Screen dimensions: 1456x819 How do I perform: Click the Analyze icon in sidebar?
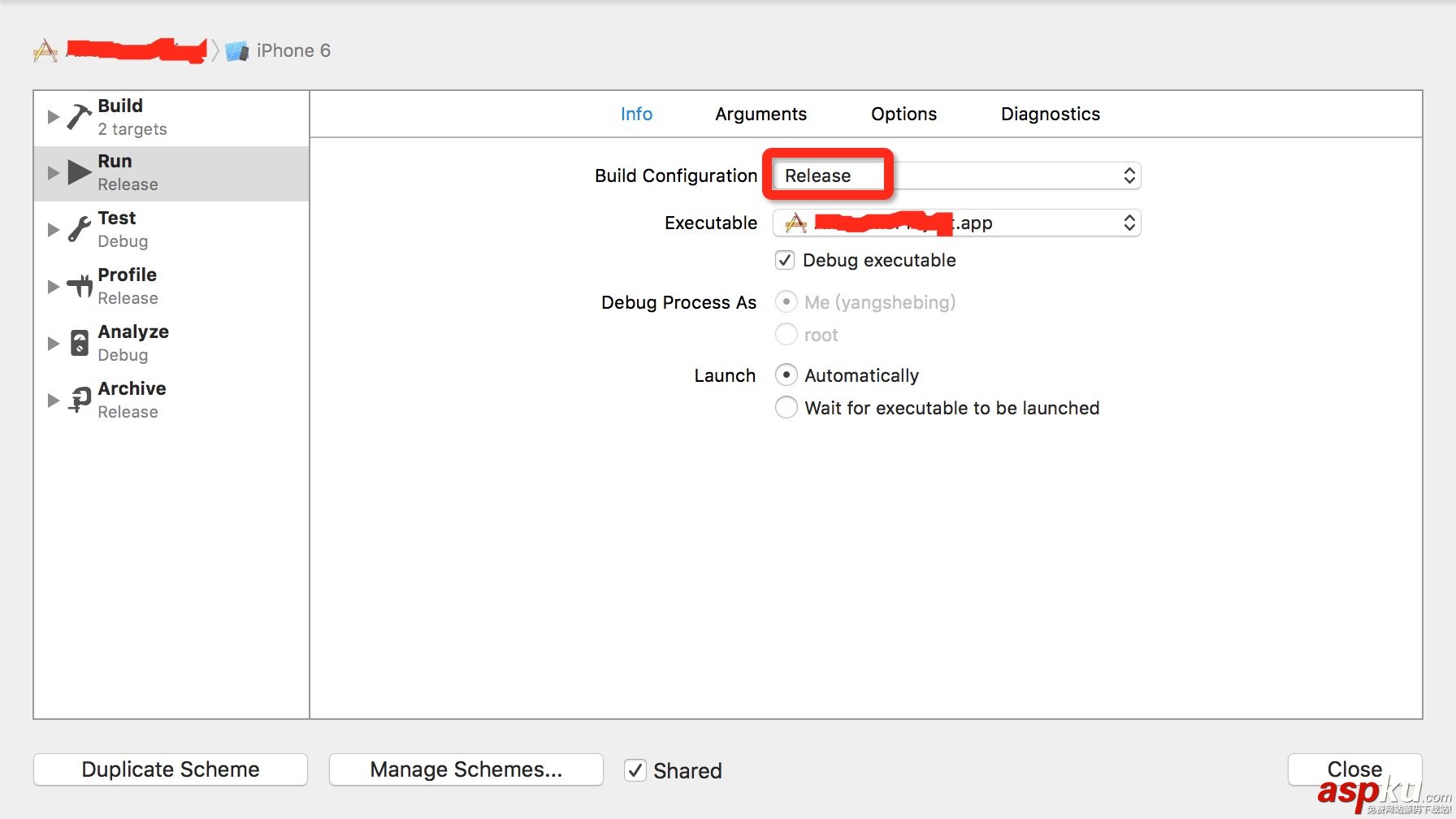click(x=79, y=343)
